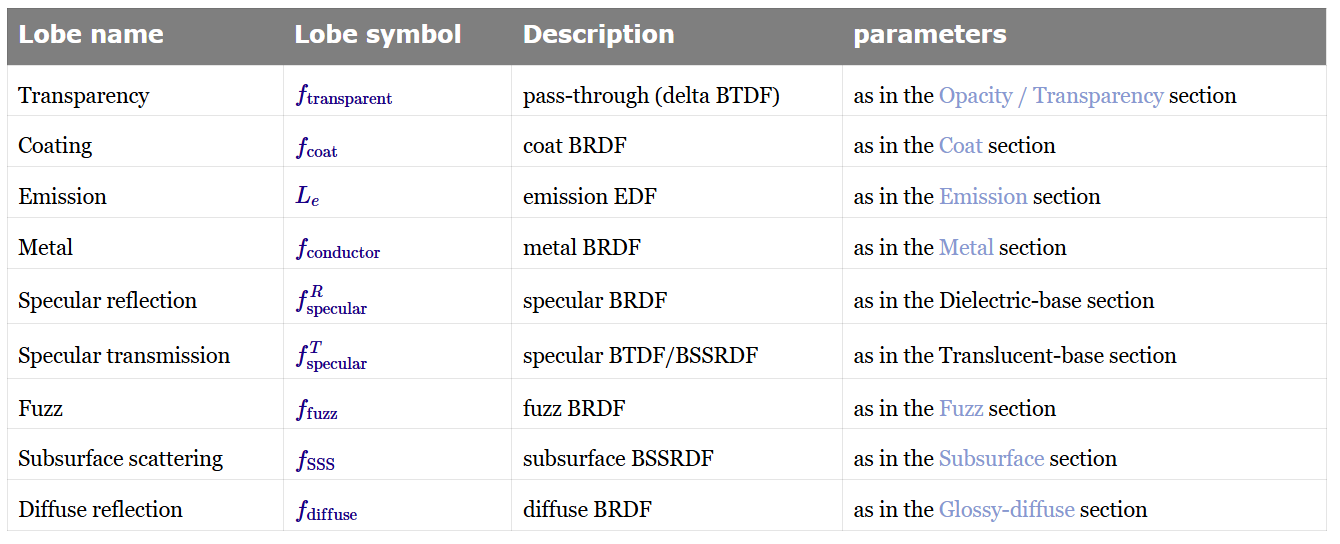Click the Emission section link

coord(983,197)
